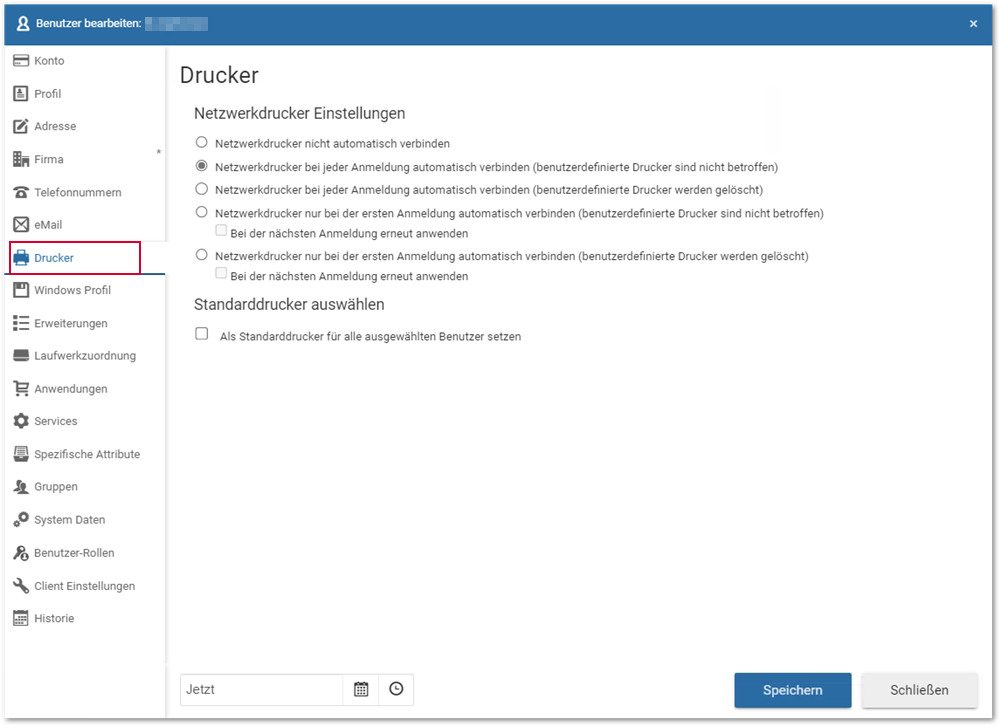Select 'nur bei der ersten Anmeldung ... werden gelöscht' radio
This screenshot has width=1000, height=726.
click(x=202, y=255)
